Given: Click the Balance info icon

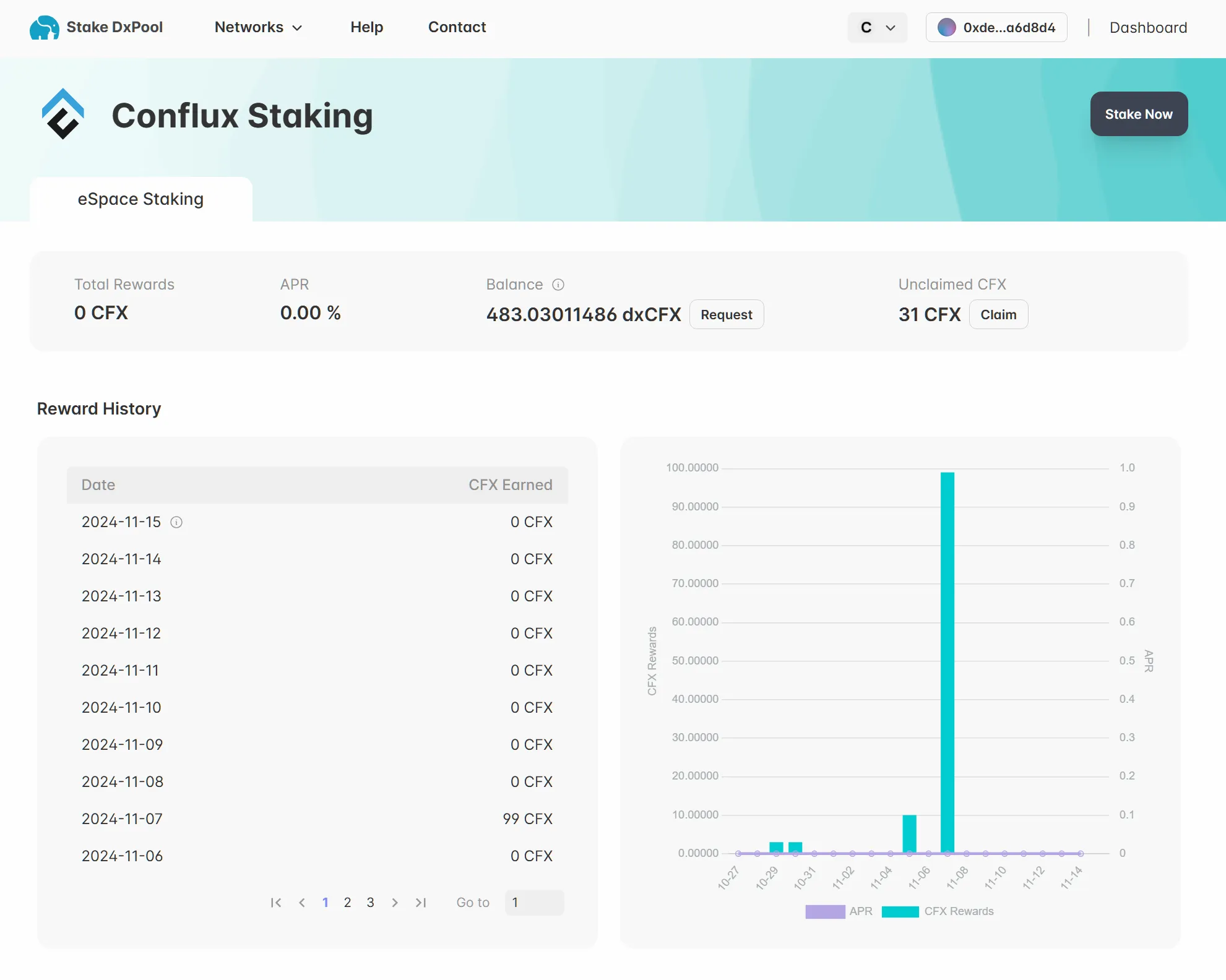Looking at the screenshot, I should pos(558,285).
